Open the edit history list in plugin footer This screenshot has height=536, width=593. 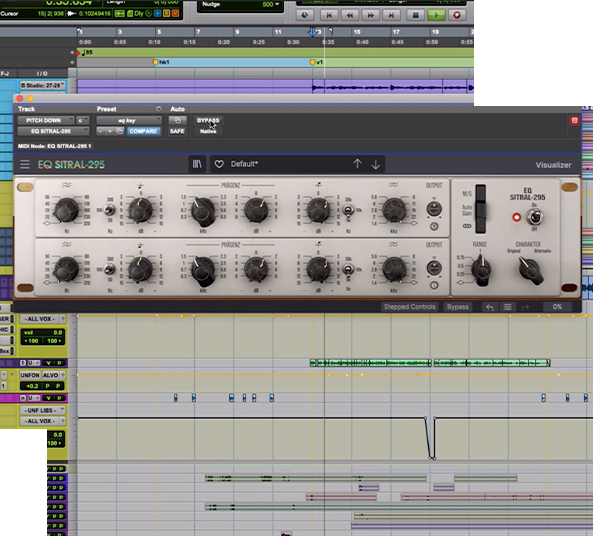click(x=508, y=307)
